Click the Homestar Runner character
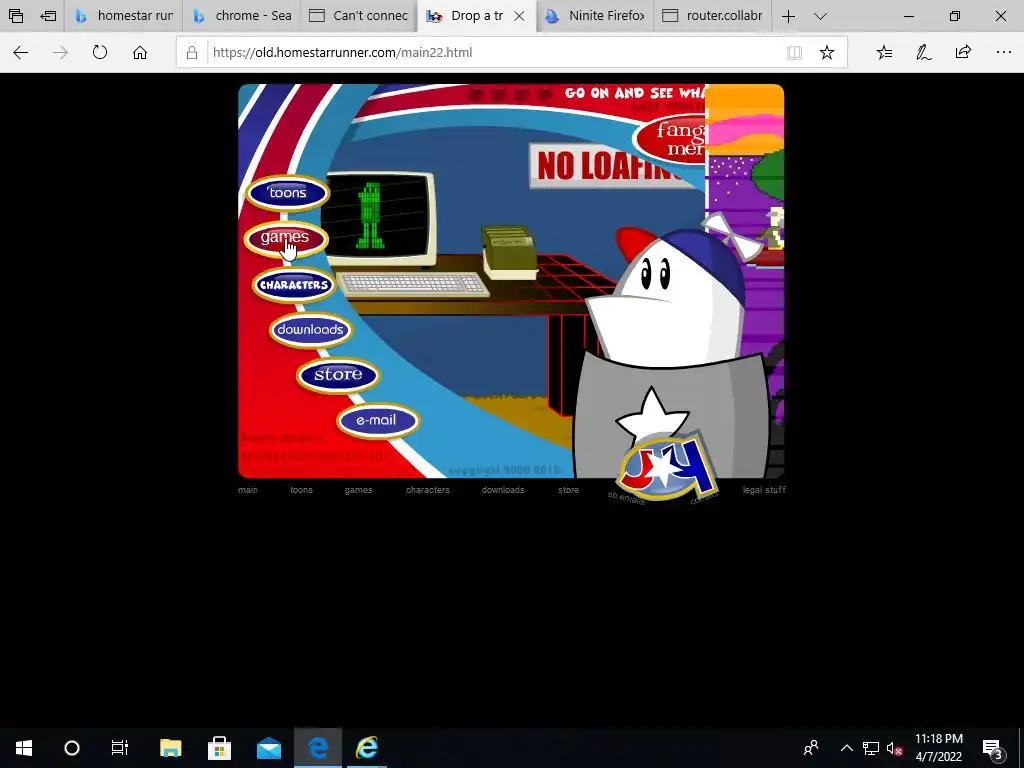 [x=671, y=353]
